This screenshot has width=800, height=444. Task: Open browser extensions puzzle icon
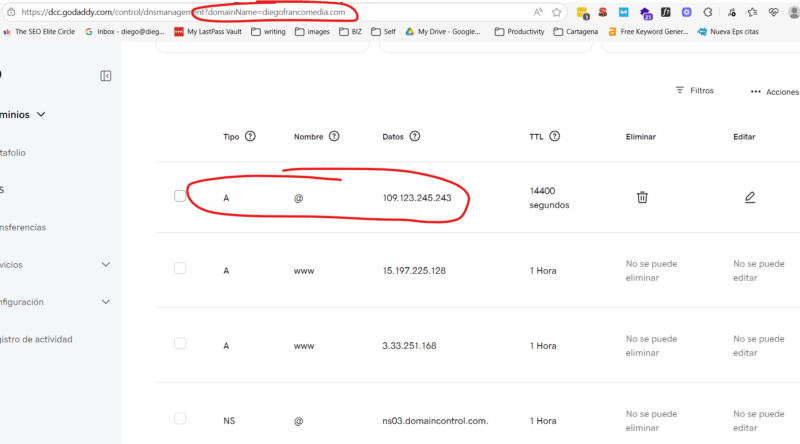708,12
